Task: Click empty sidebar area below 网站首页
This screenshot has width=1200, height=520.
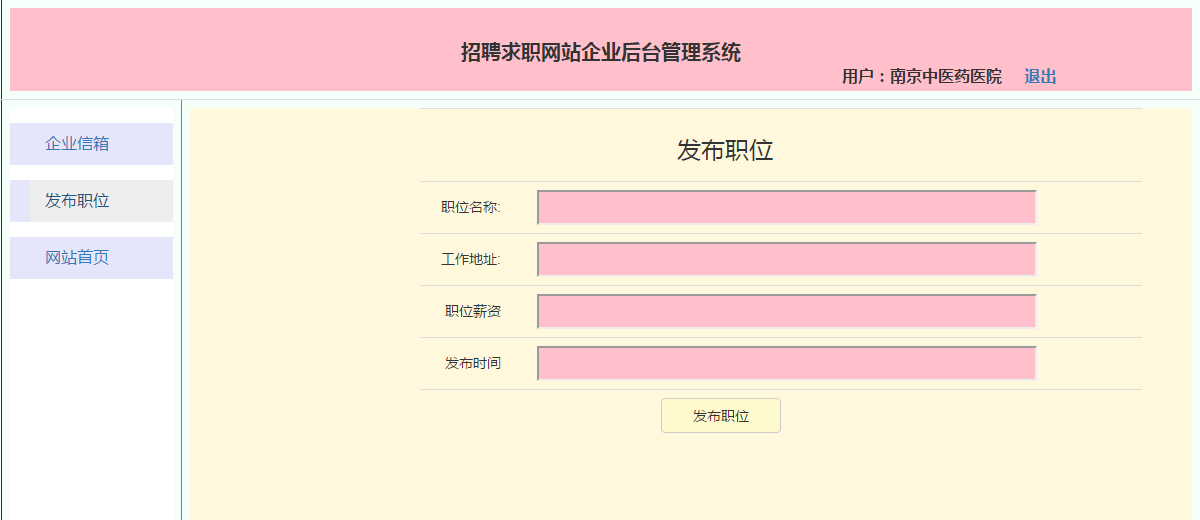Action: (x=90, y=400)
